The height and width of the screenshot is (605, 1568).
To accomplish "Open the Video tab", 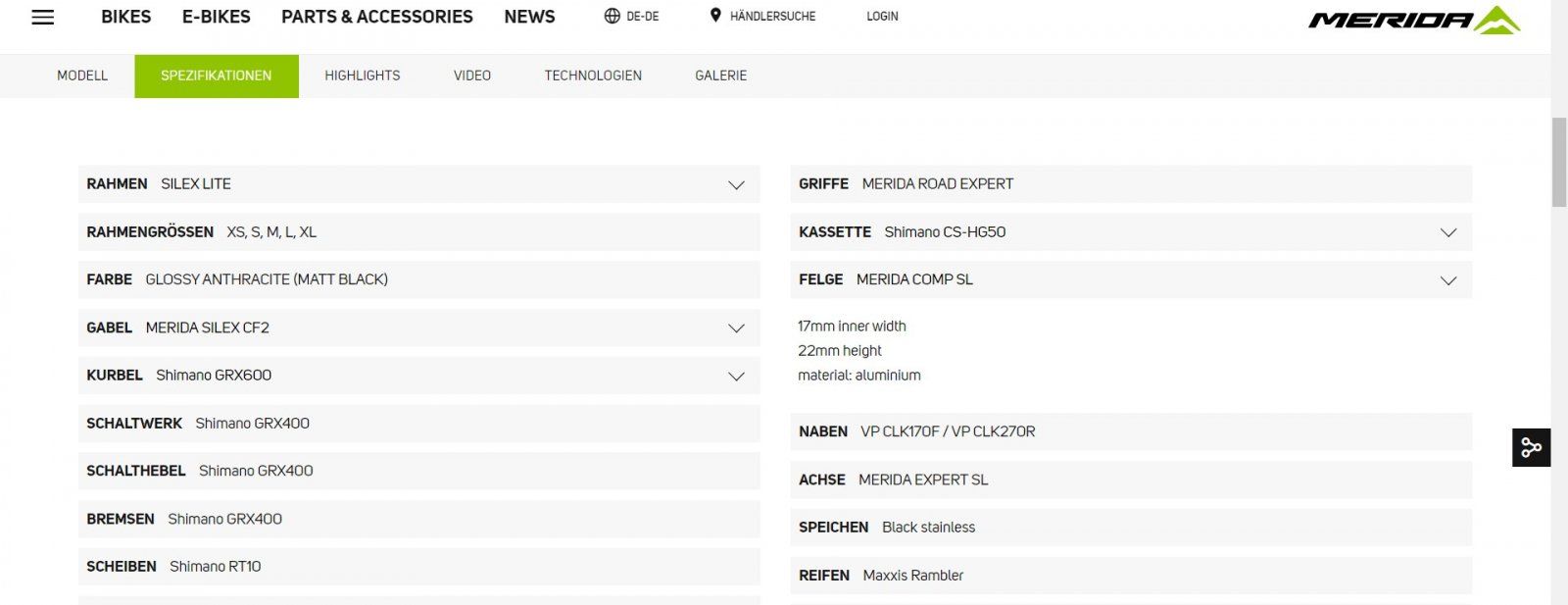I will pos(472,76).
